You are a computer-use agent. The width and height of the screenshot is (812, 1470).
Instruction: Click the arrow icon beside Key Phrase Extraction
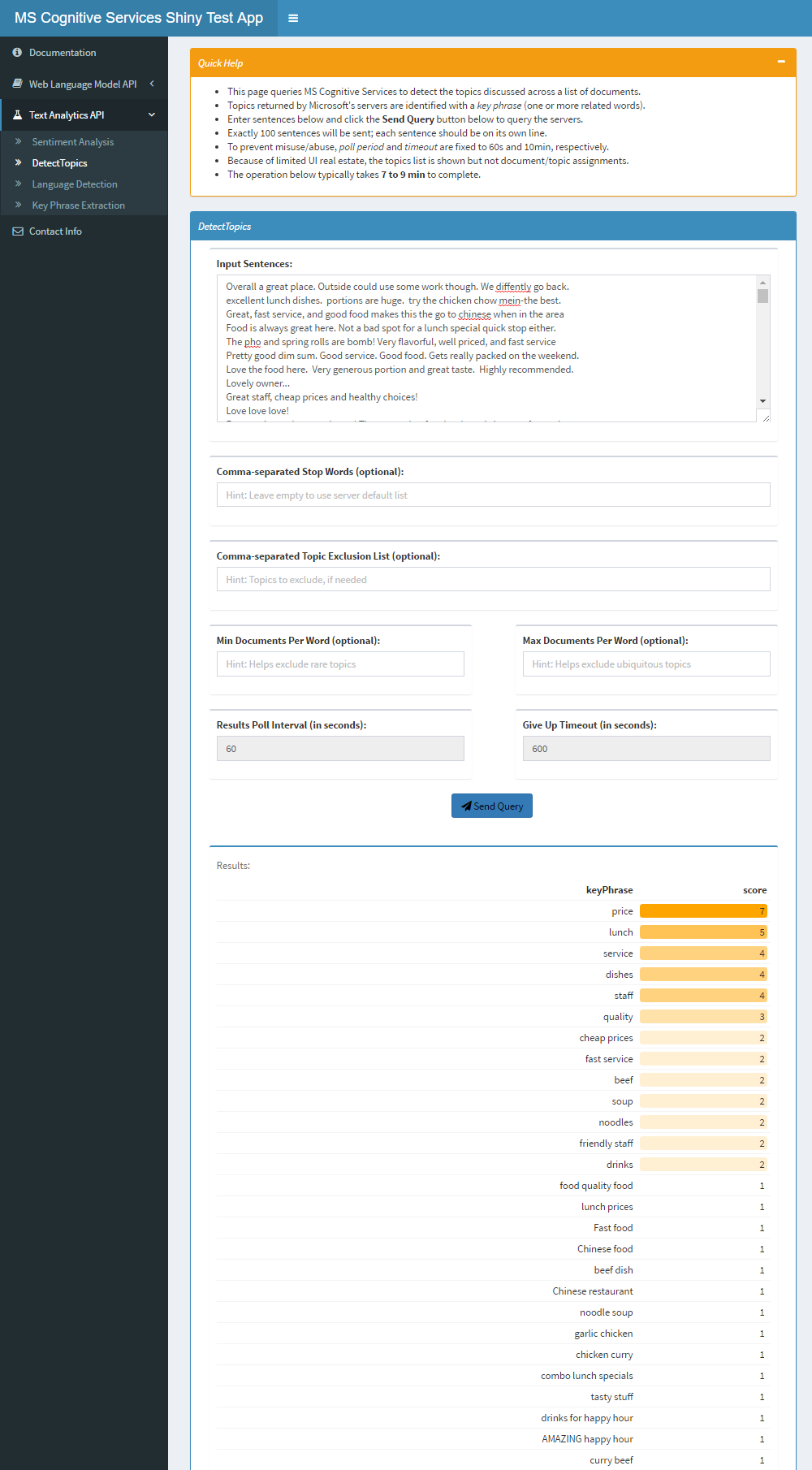pyautogui.click(x=18, y=205)
